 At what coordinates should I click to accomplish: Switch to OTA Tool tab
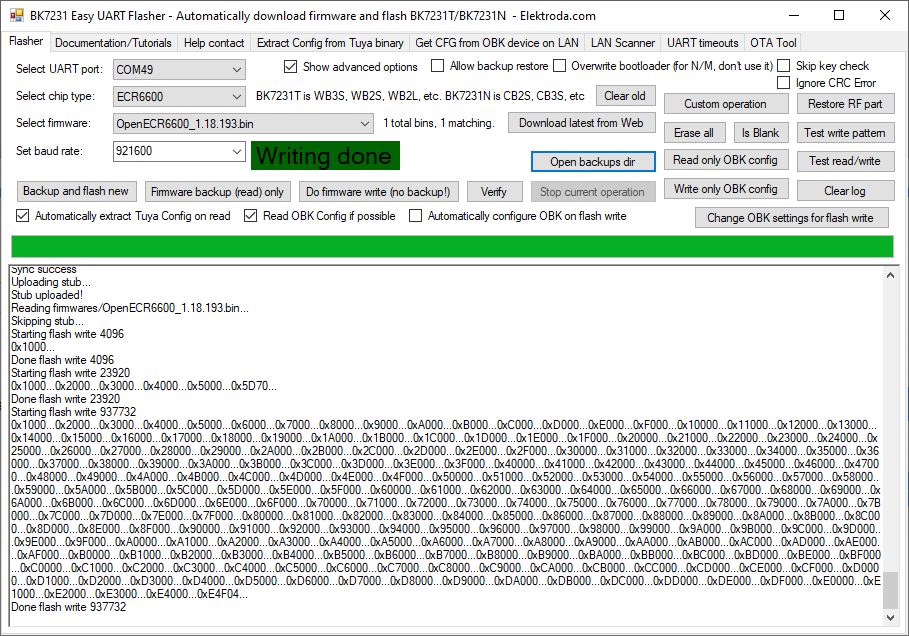click(x=773, y=43)
